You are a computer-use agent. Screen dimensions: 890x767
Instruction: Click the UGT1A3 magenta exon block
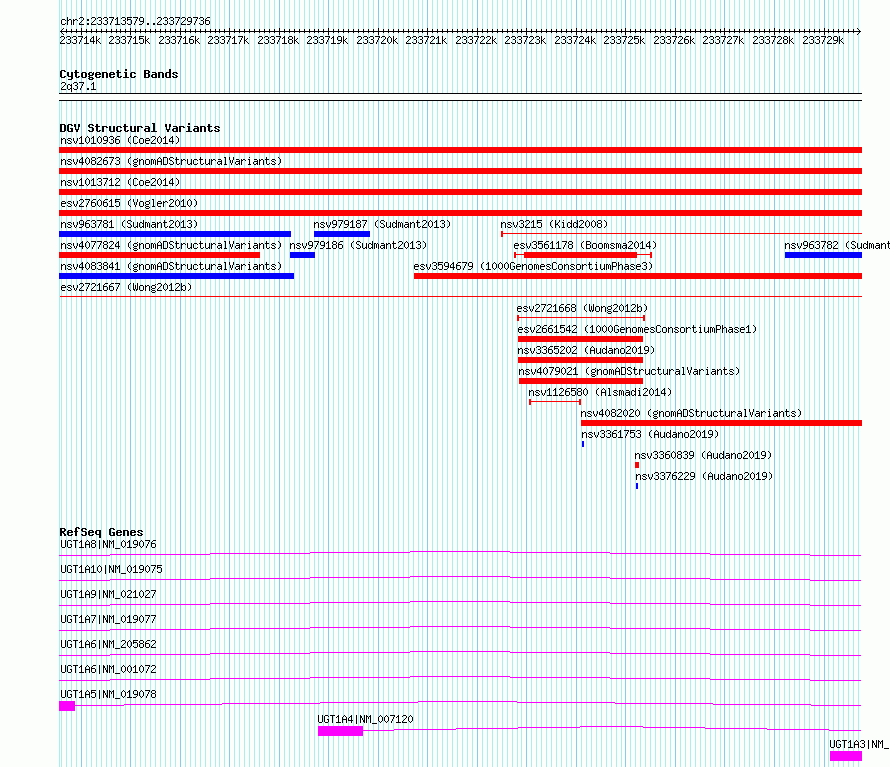pyautogui.click(x=846, y=756)
